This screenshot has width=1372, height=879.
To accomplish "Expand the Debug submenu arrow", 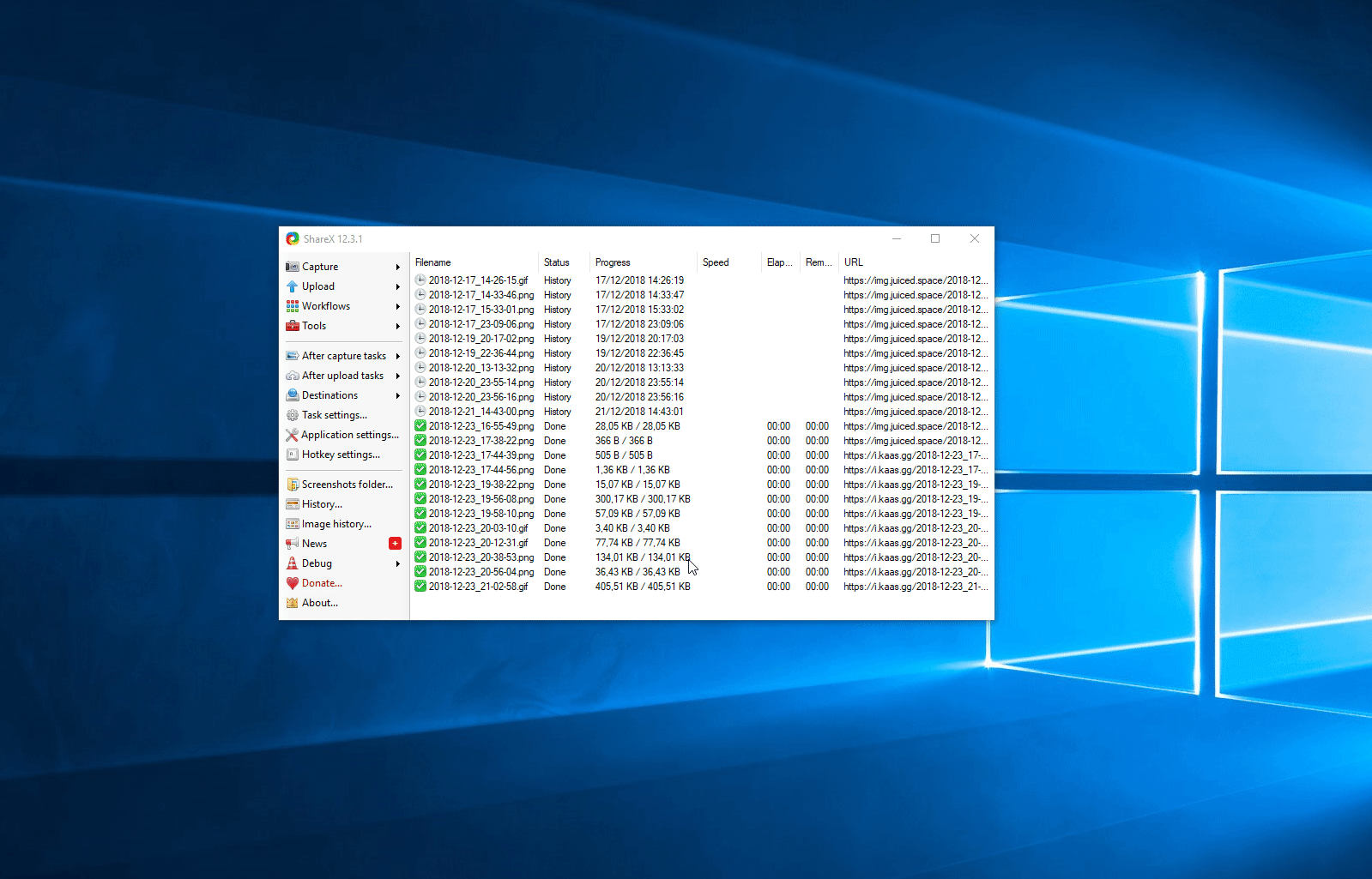I will click(x=398, y=564).
